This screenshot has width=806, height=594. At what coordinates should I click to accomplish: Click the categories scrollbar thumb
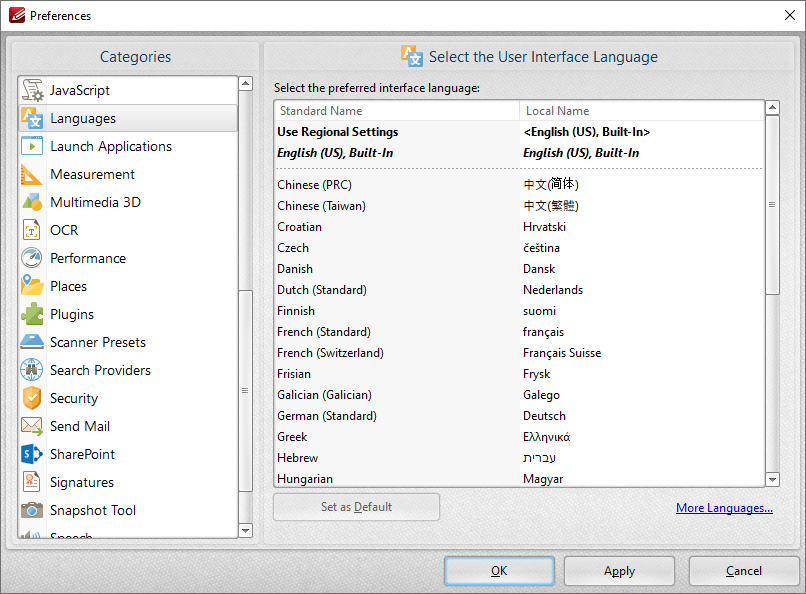pos(246,391)
